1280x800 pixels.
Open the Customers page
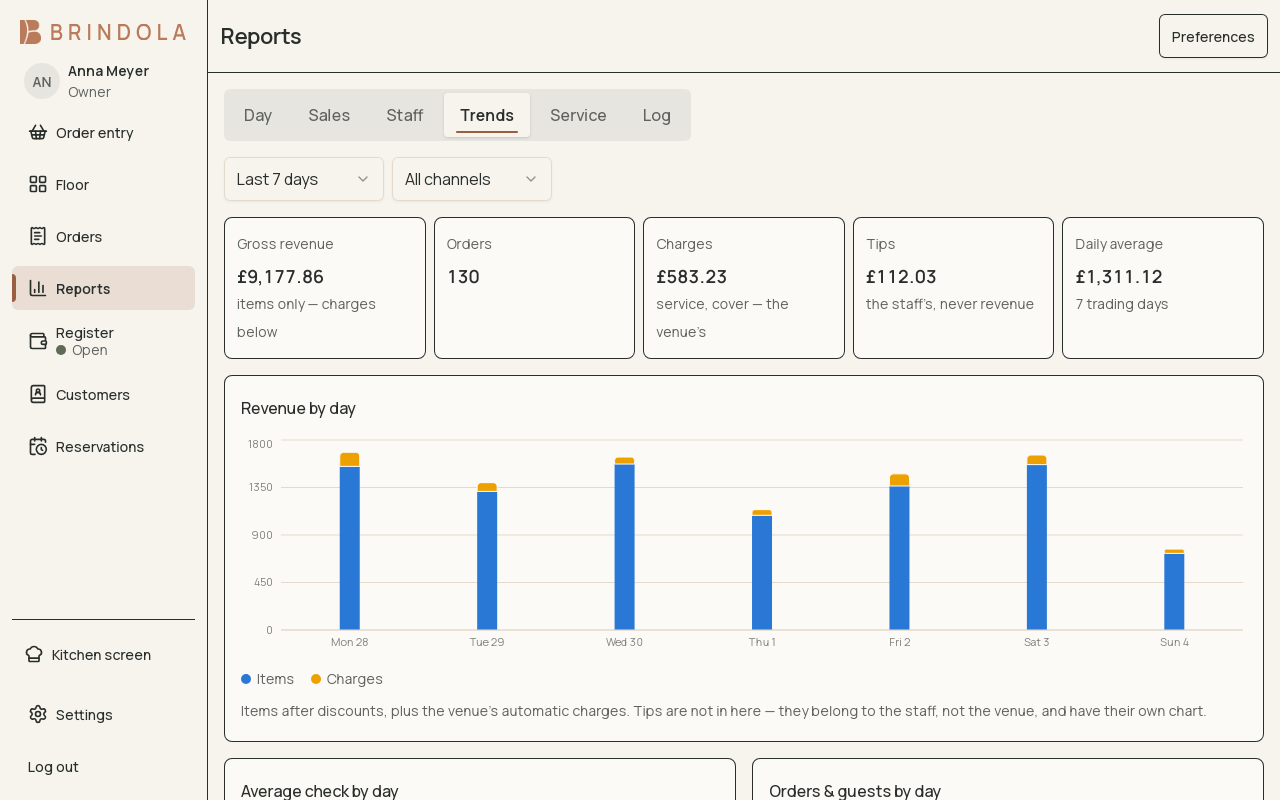103,394
